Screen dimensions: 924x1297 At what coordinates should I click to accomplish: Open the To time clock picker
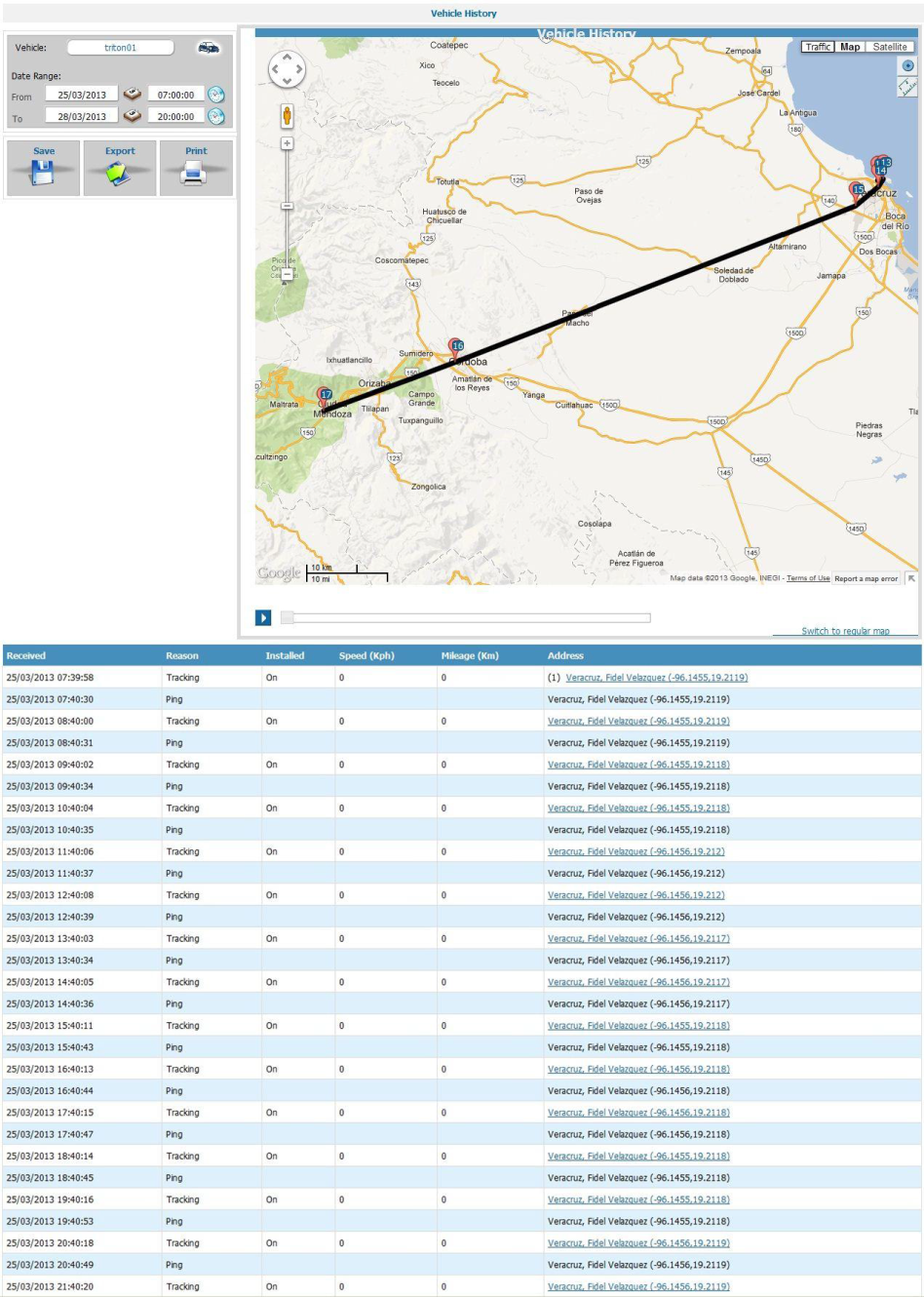216,116
